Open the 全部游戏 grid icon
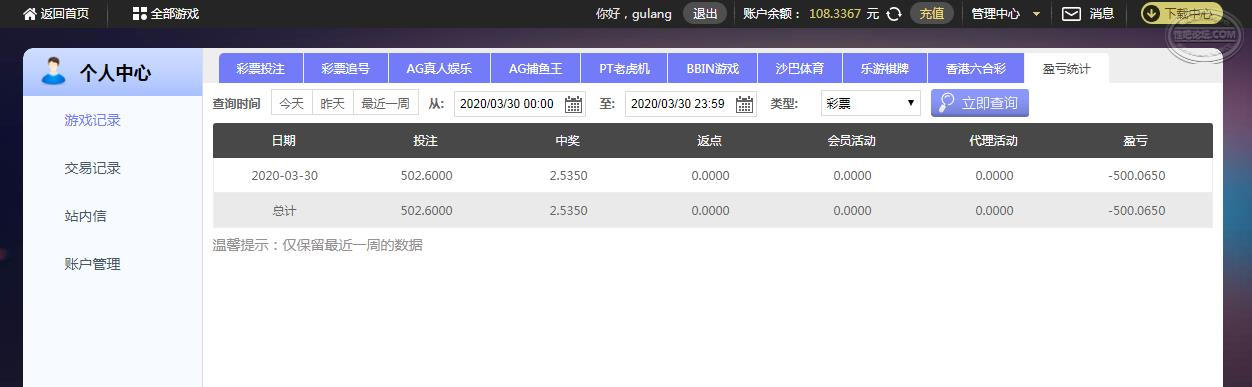The width and height of the screenshot is (1252, 387). click(139, 14)
